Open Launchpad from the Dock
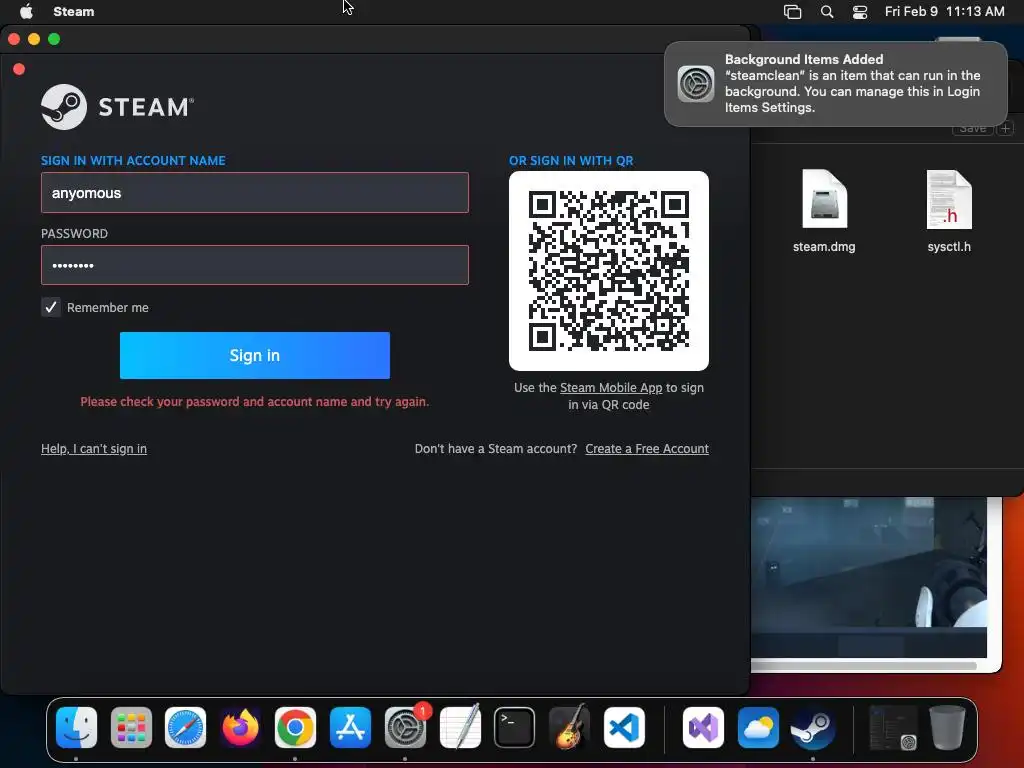1024x768 pixels. pyautogui.click(x=131, y=728)
